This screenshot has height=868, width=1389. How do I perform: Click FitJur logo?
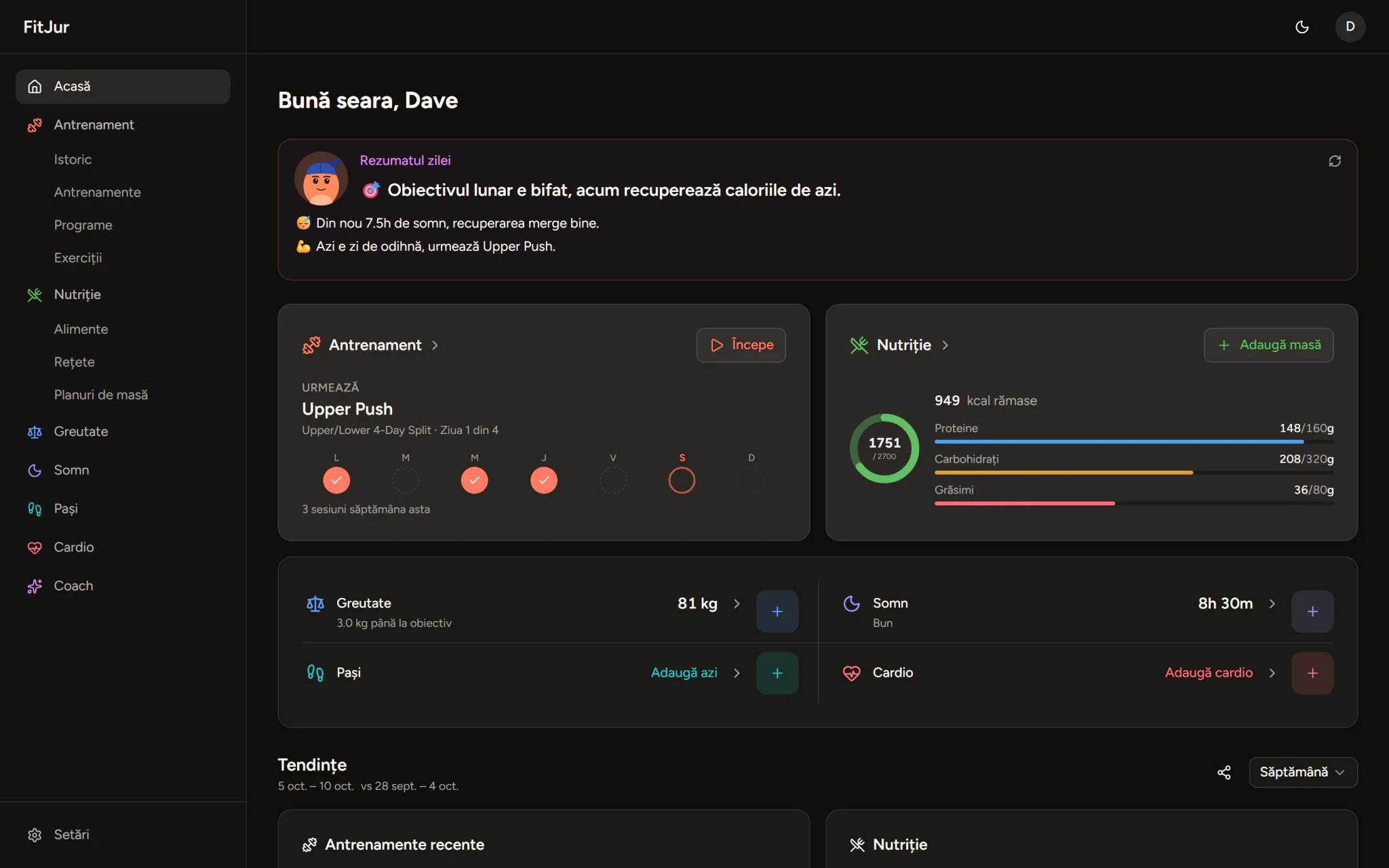(x=46, y=27)
